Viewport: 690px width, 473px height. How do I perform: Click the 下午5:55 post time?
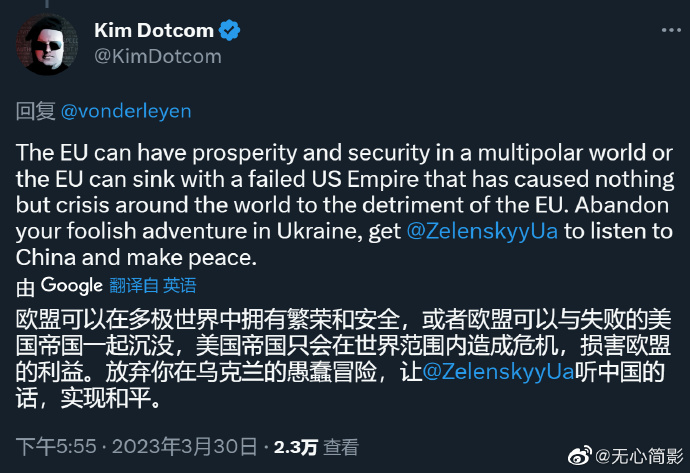[48, 445]
